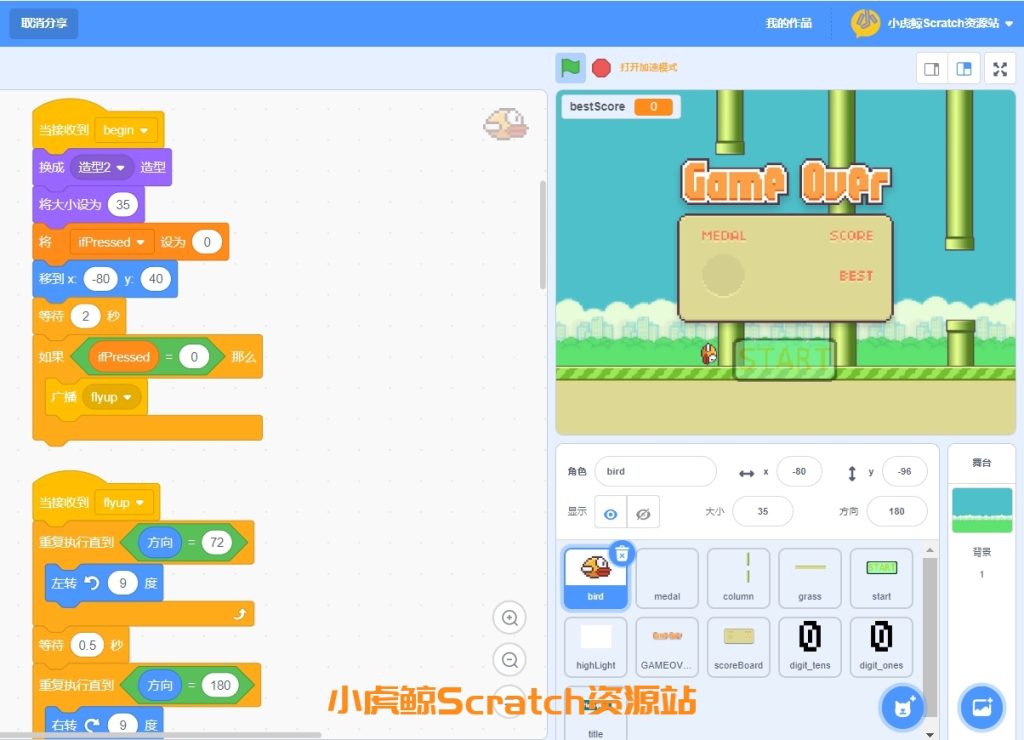Switch to small stage layout
1024x740 pixels.
click(x=931, y=68)
